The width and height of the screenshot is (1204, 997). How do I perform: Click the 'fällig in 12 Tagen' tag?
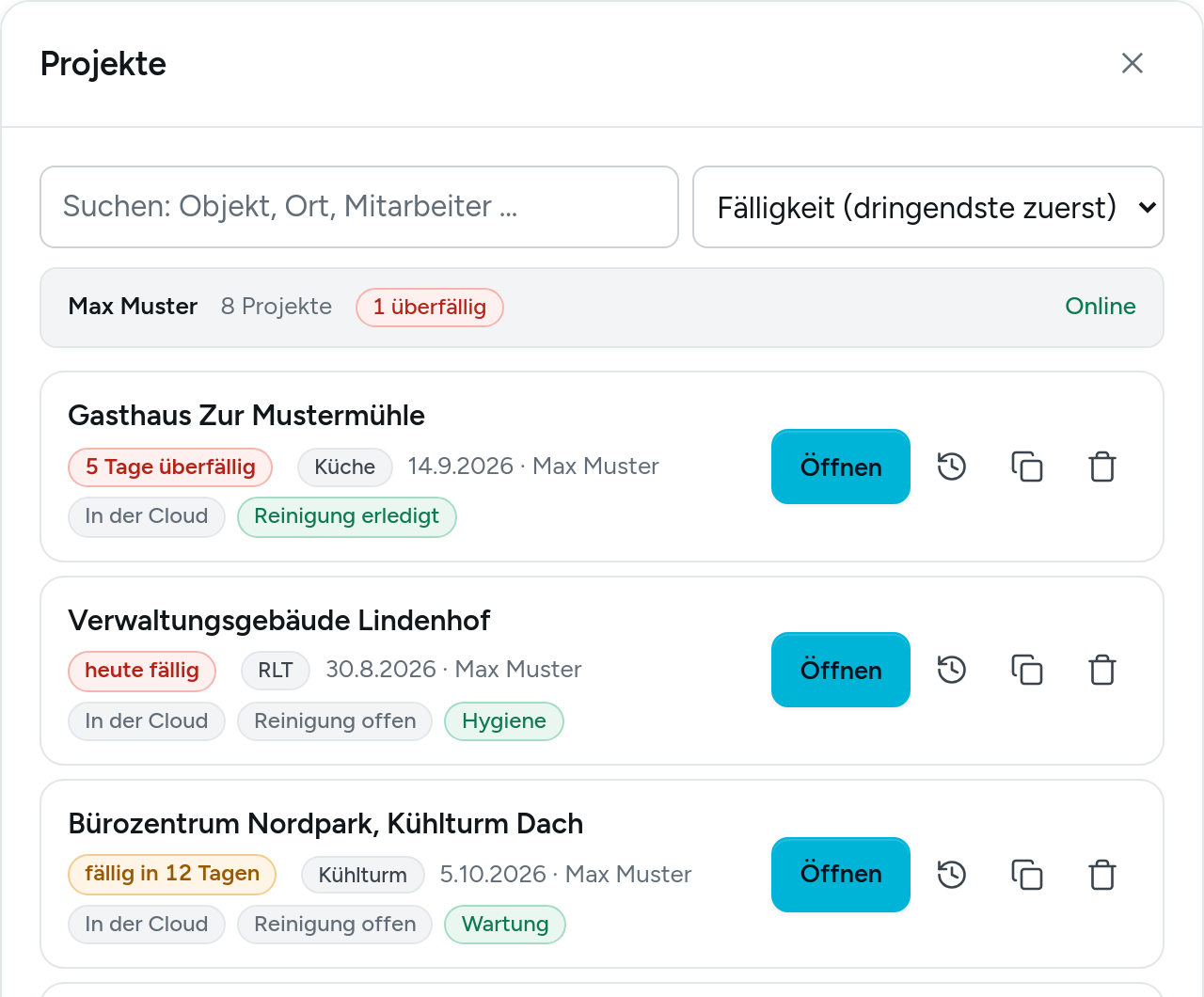pos(172,874)
